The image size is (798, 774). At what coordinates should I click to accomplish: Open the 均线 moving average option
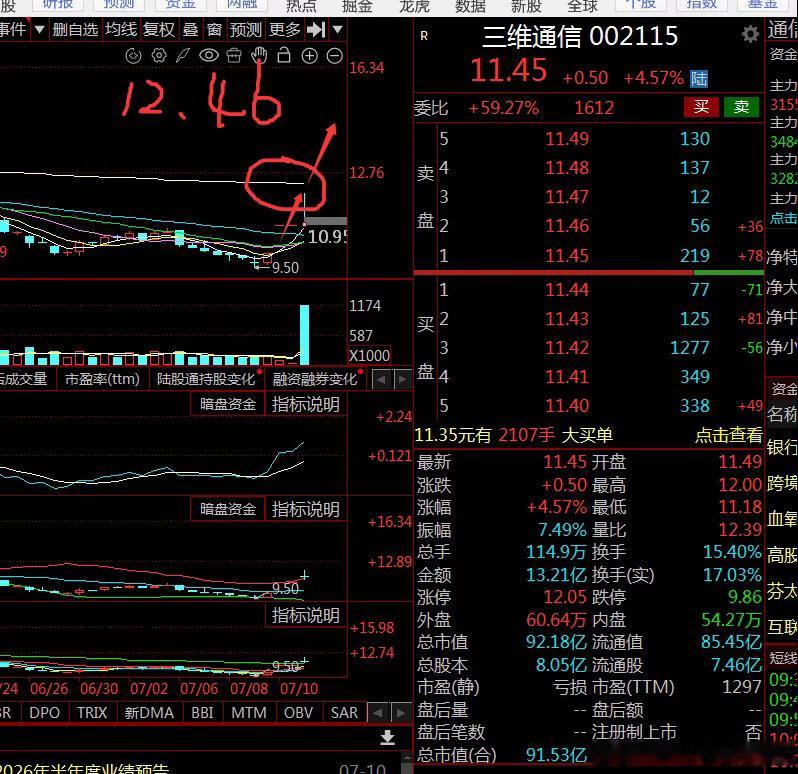121,30
